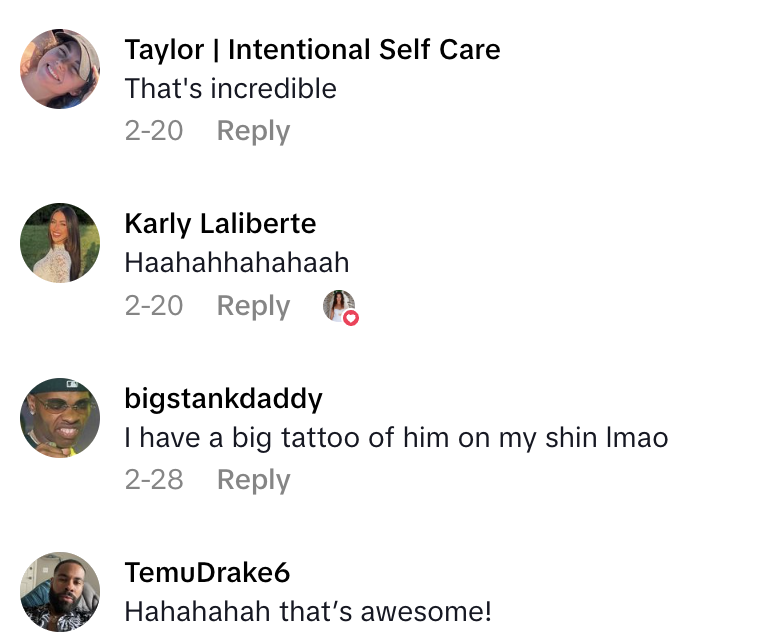Click the creator-liked avatar beside Karly's Reply
Image resolution: width=764 pixels, height=636 pixels.
point(338,305)
